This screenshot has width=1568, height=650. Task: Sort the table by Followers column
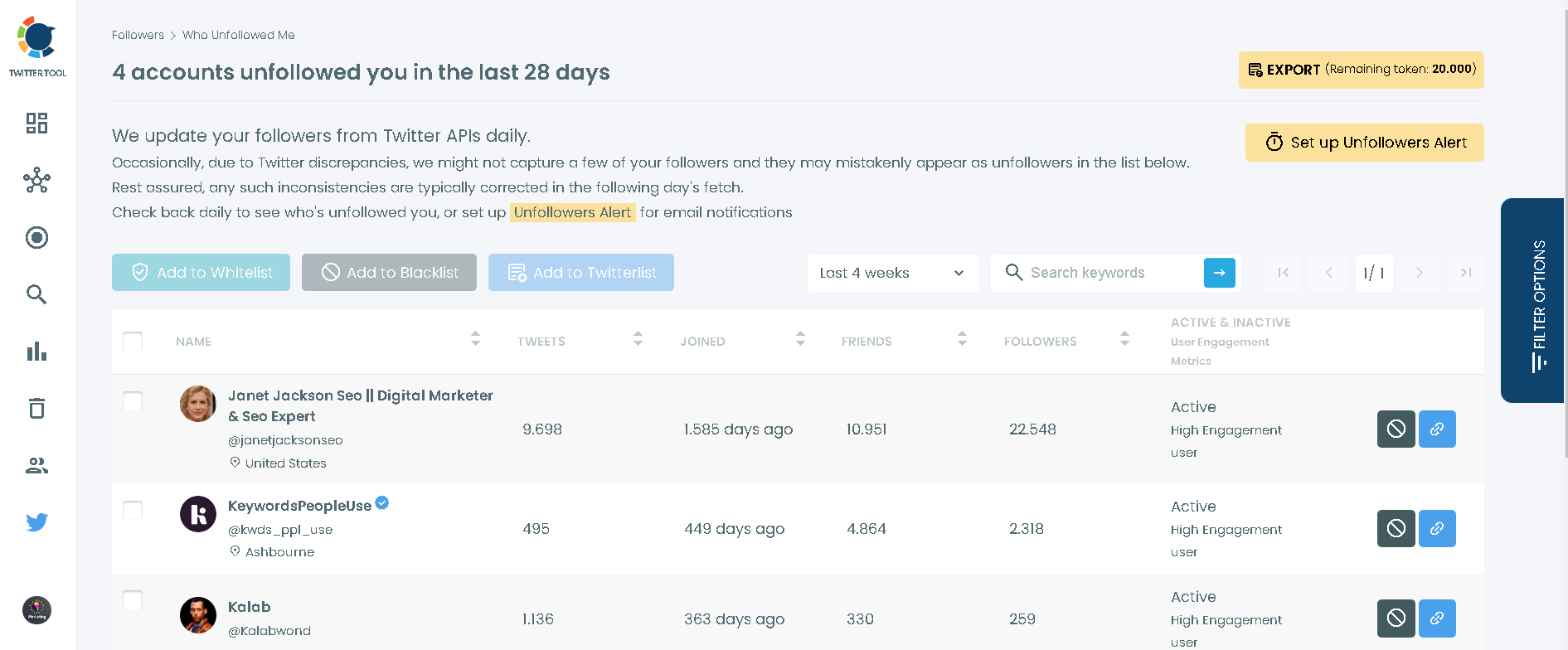pos(1124,338)
